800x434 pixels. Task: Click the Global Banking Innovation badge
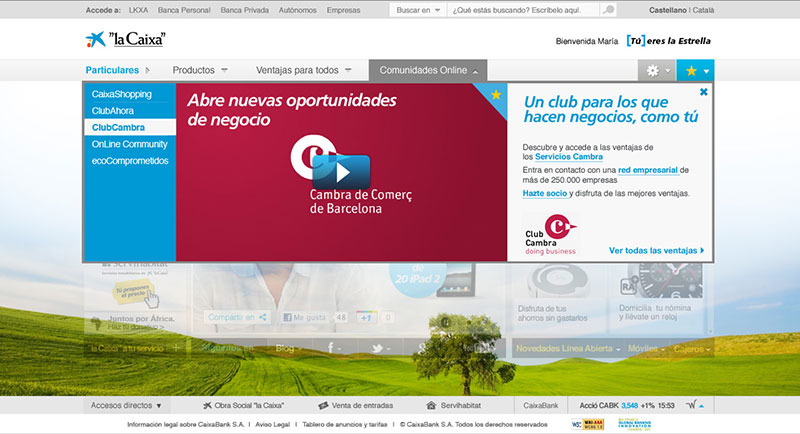pyautogui.click(x=634, y=424)
